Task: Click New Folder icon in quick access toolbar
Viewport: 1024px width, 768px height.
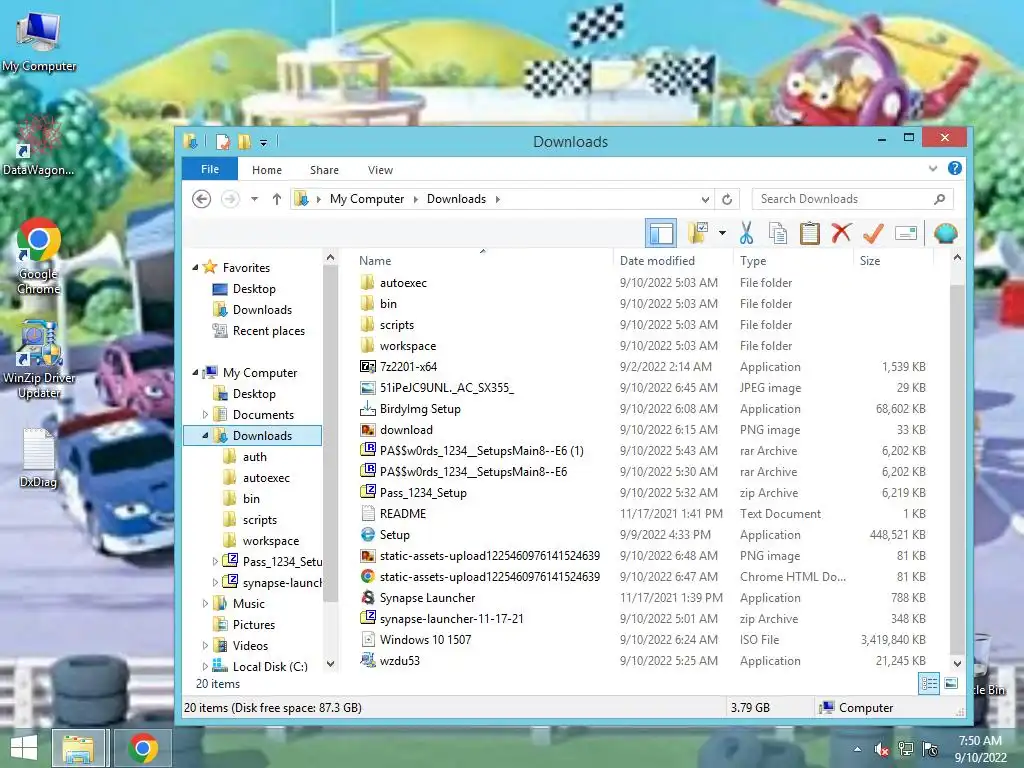Action: [244, 142]
